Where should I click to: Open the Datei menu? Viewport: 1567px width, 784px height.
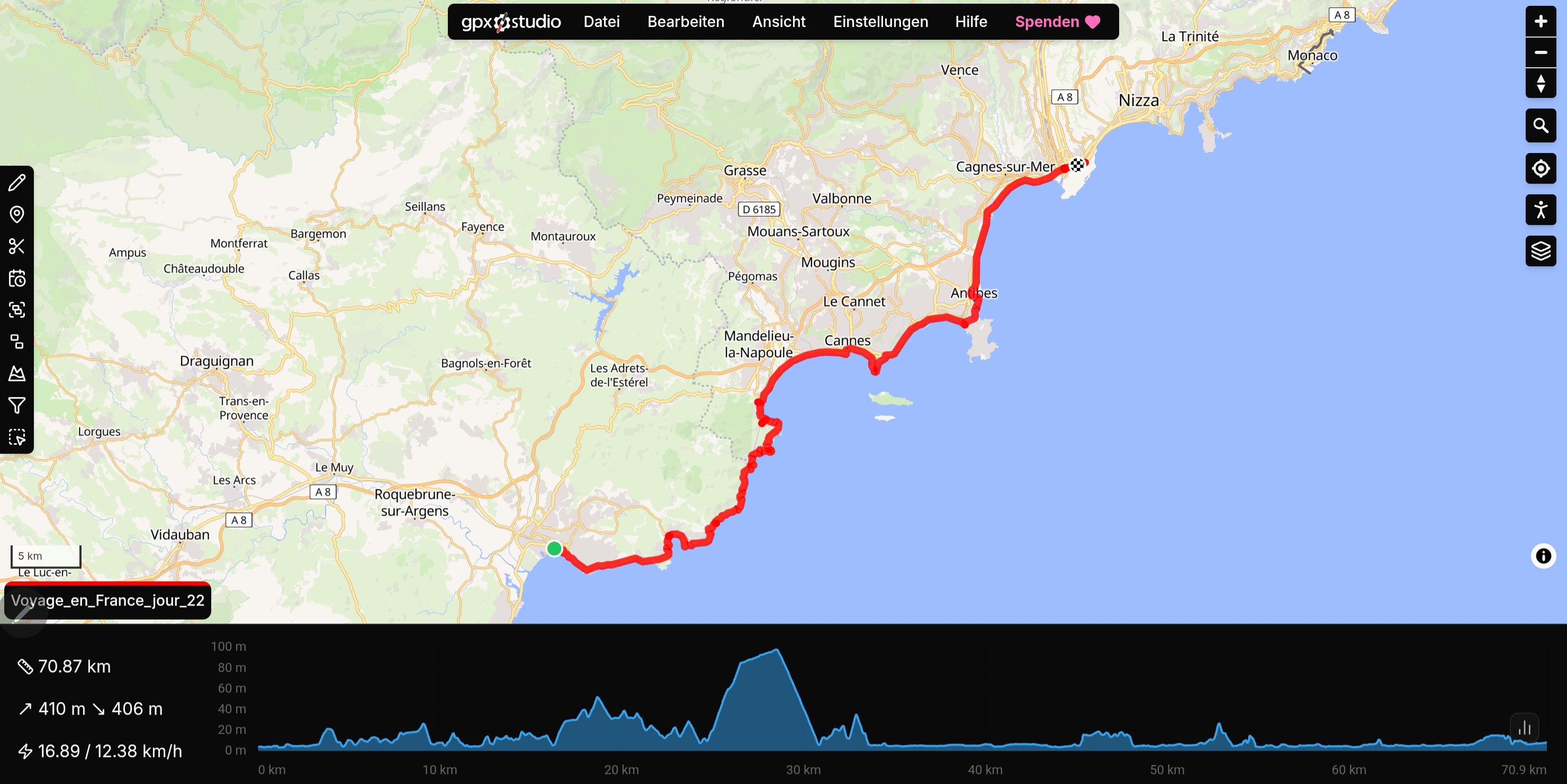click(601, 22)
